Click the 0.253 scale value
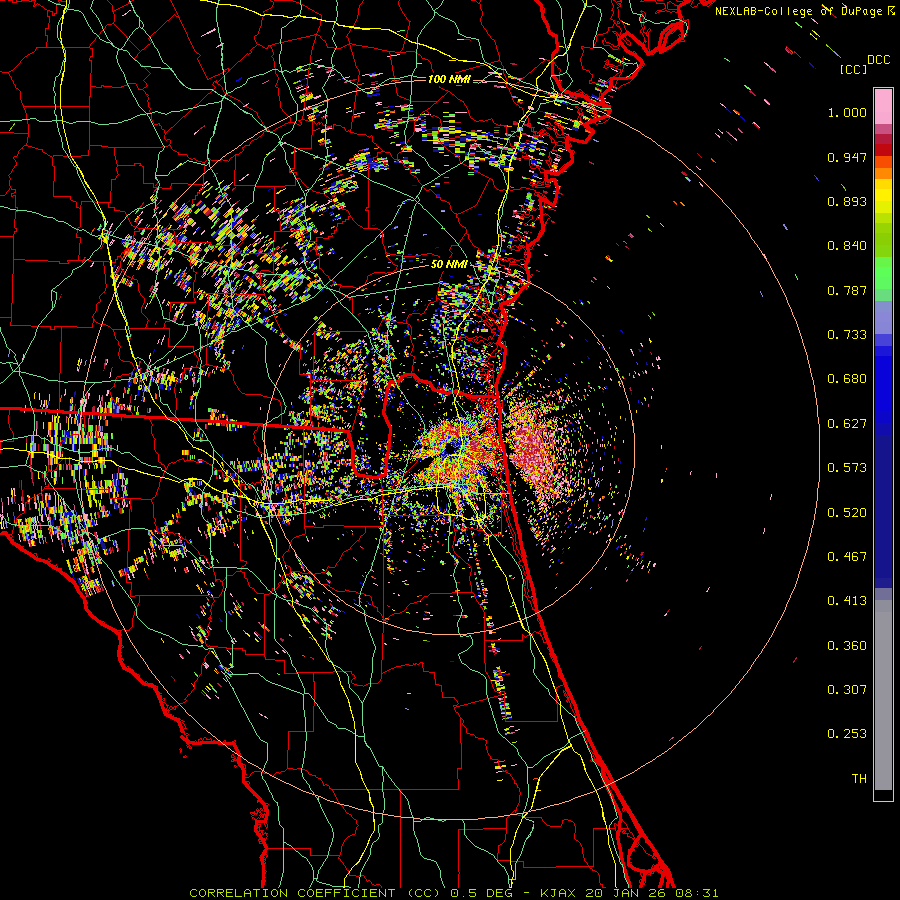900x900 pixels. pos(847,734)
